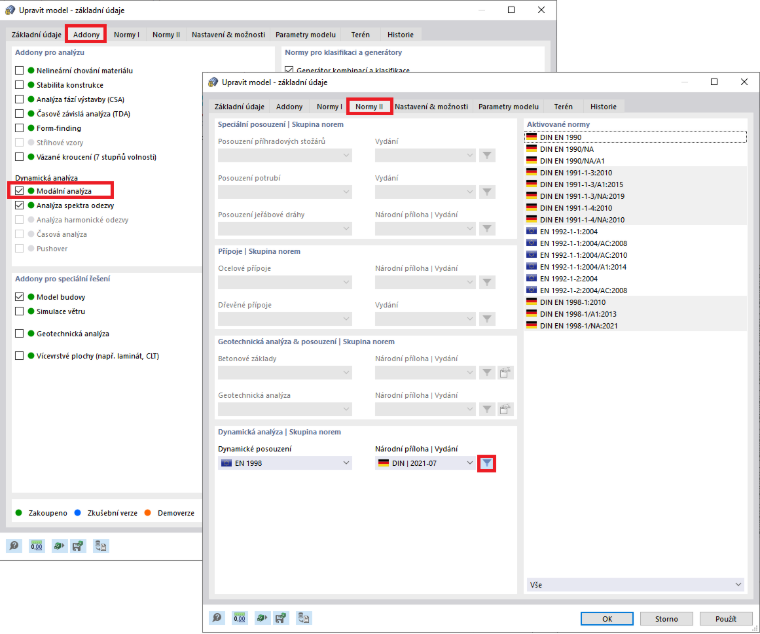Click shopping cart icon in back dialog
The image size is (760, 634).
point(78,546)
